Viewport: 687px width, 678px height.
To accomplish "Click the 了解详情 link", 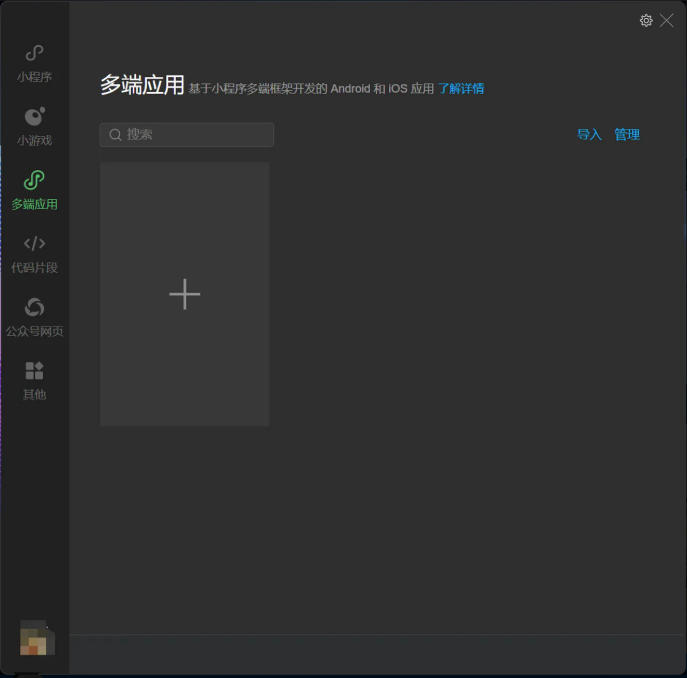I will (461, 89).
